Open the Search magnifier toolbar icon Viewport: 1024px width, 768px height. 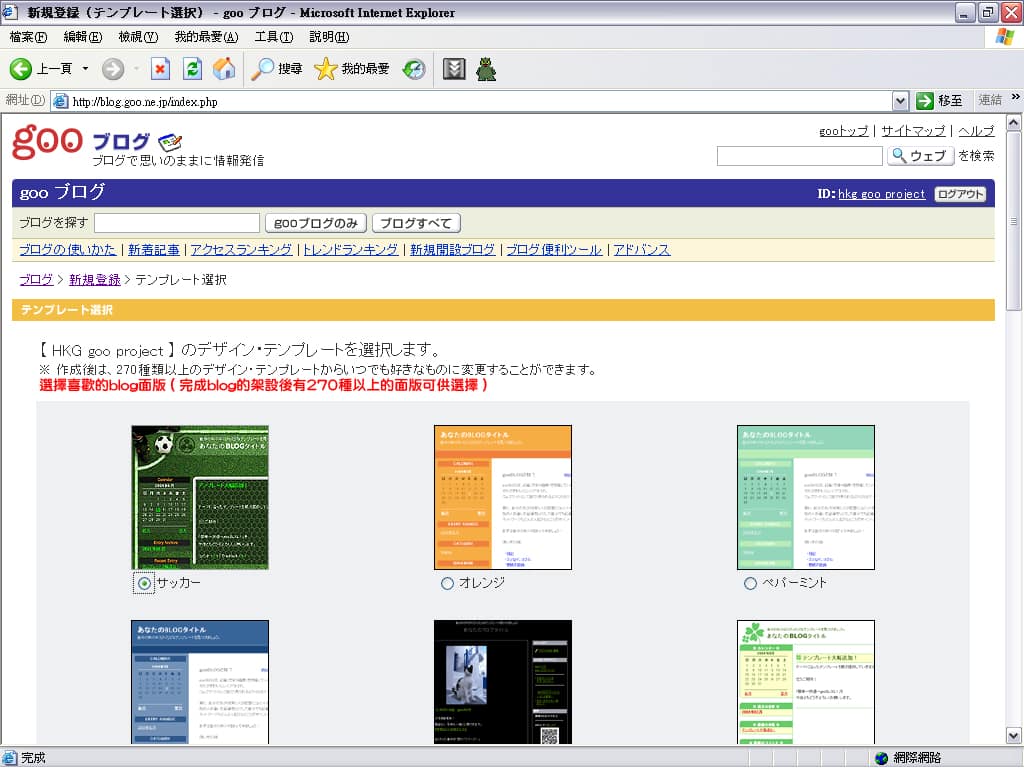coord(263,69)
